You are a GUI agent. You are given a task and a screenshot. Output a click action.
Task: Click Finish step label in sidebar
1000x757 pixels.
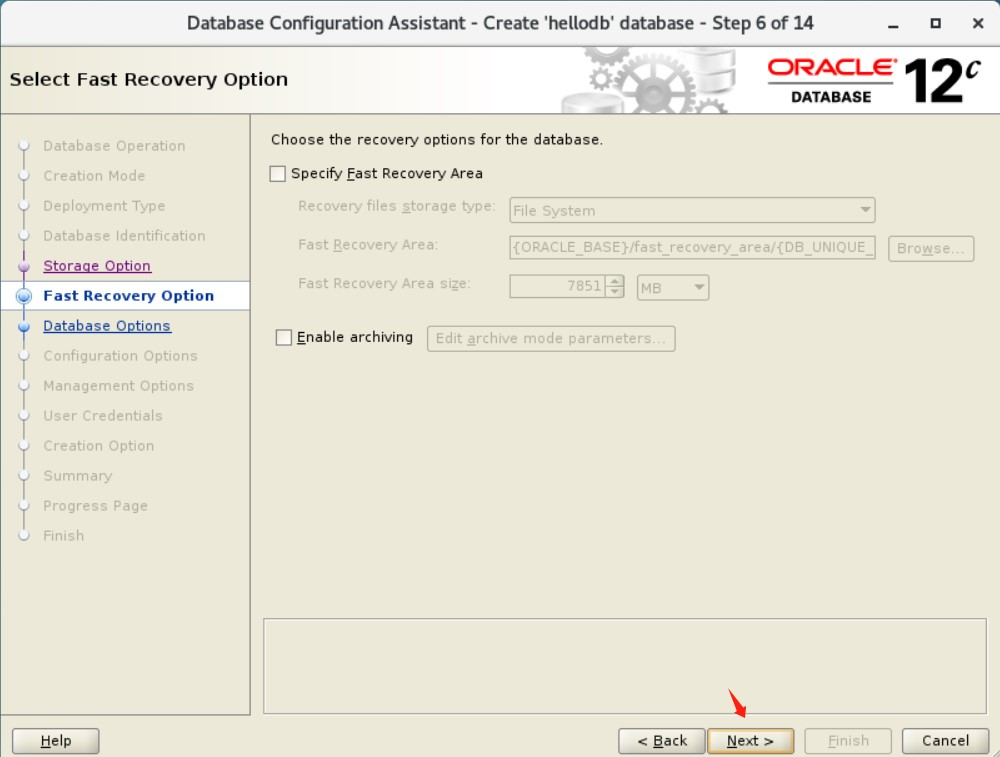click(x=63, y=535)
